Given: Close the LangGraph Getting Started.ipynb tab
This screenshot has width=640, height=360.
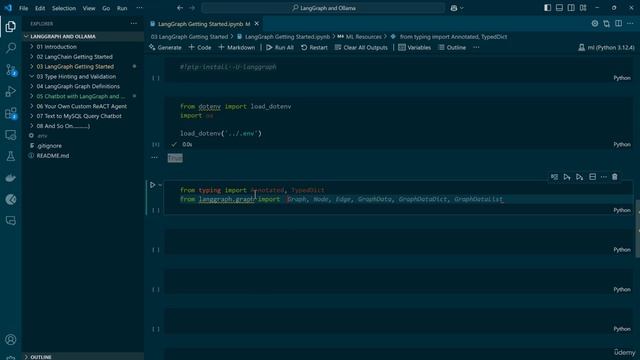Looking at the screenshot, I should click(x=257, y=24).
